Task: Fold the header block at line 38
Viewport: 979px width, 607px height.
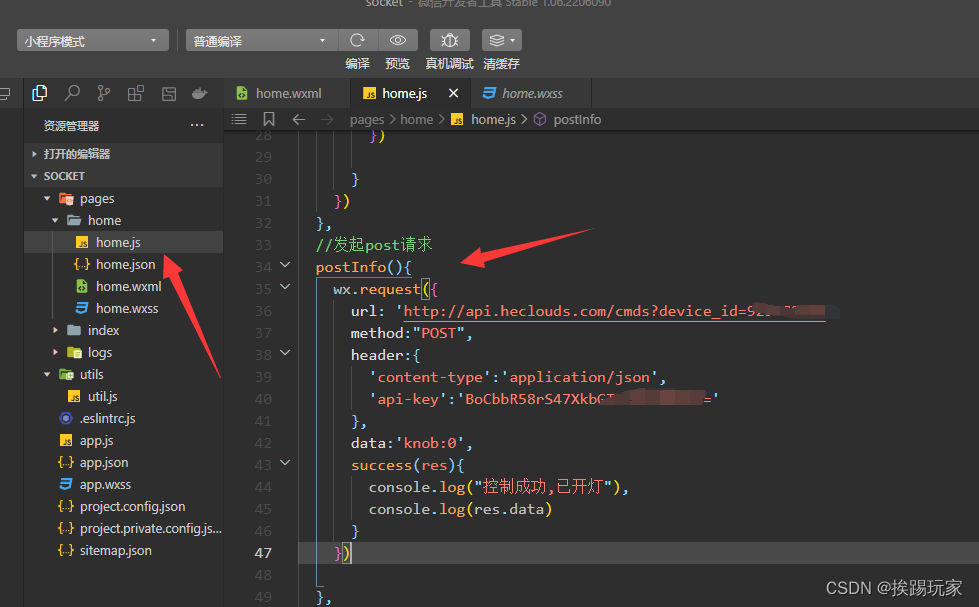Action: point(285,353)
